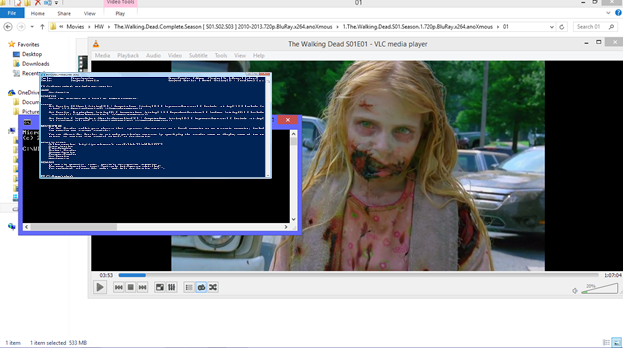Switch to large icons view
The width and height of the screenshot is (635, 363).
point(617,343)
